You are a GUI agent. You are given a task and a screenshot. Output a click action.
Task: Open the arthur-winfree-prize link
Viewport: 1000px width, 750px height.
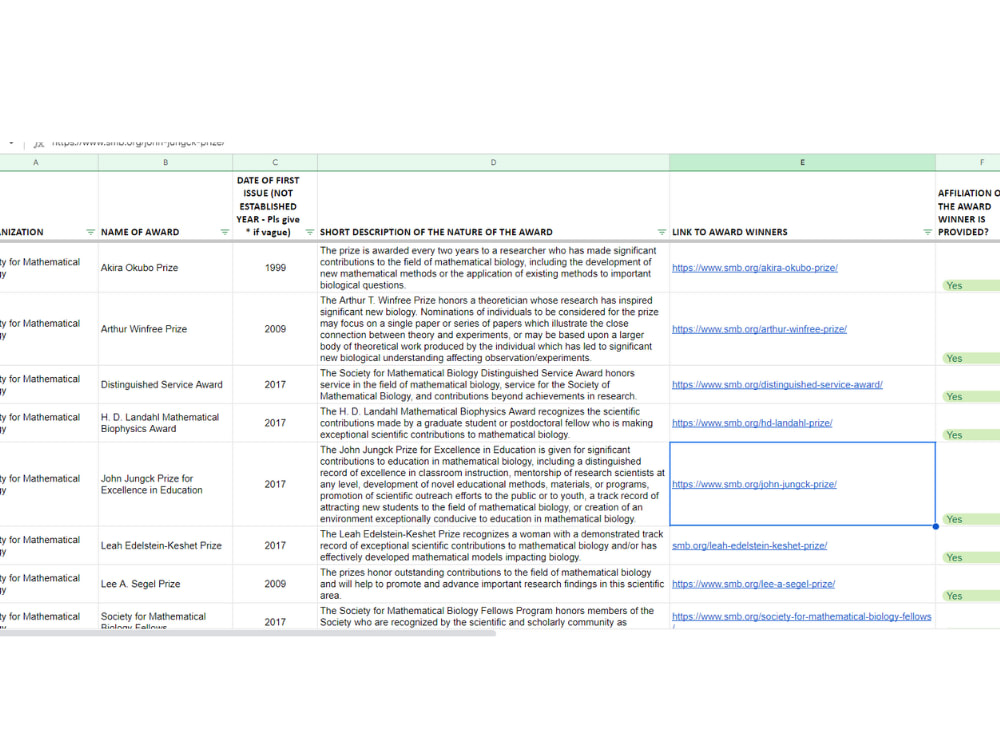759,329
